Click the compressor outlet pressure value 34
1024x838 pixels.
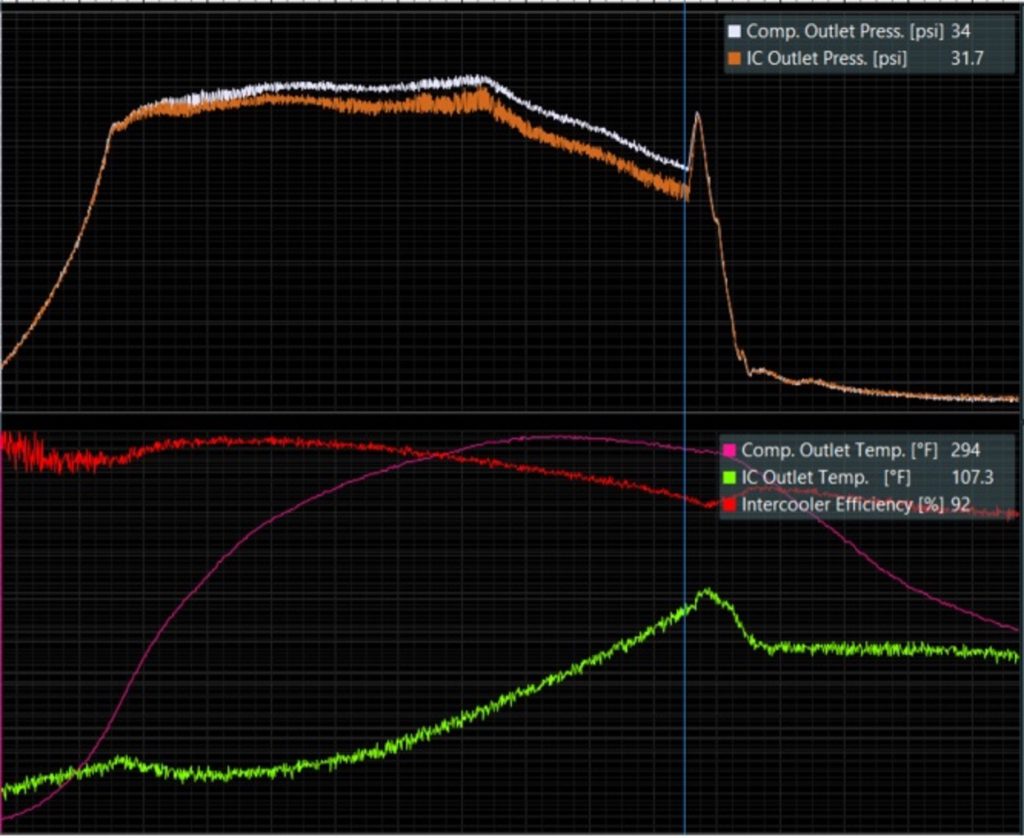[960, 32]
